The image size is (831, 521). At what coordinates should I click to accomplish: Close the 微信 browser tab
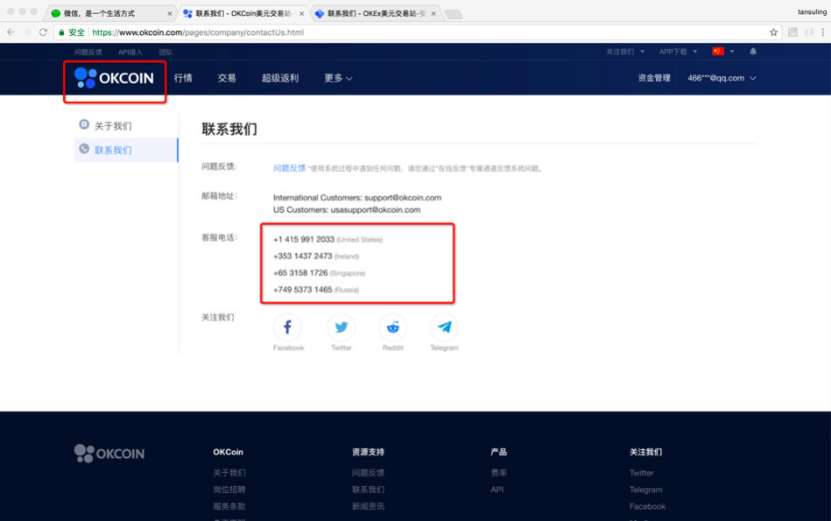(x=170, y=14)
